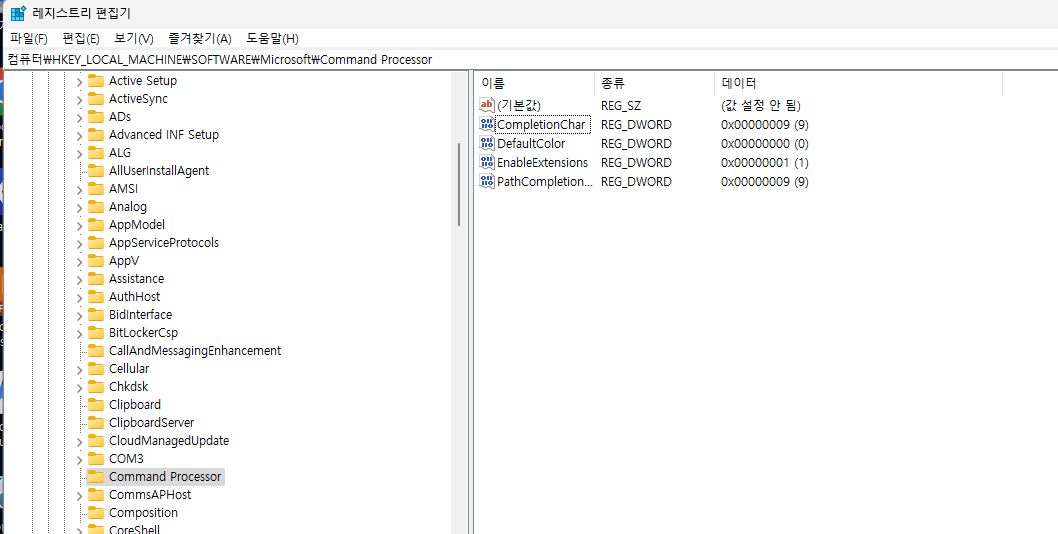
Task: Expand the CommsAPHost key
Action: point(79,495)
